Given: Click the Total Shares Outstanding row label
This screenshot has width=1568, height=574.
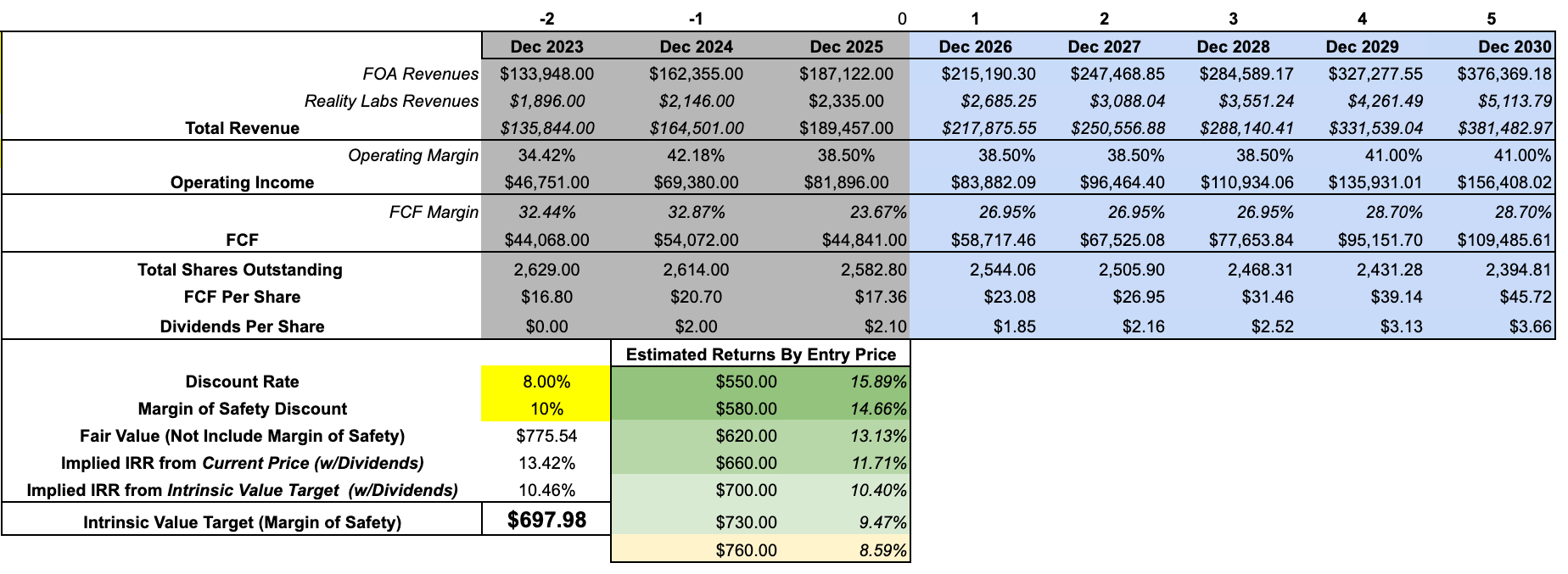Looking at the screenshot, I should click(x=240, y=270).
